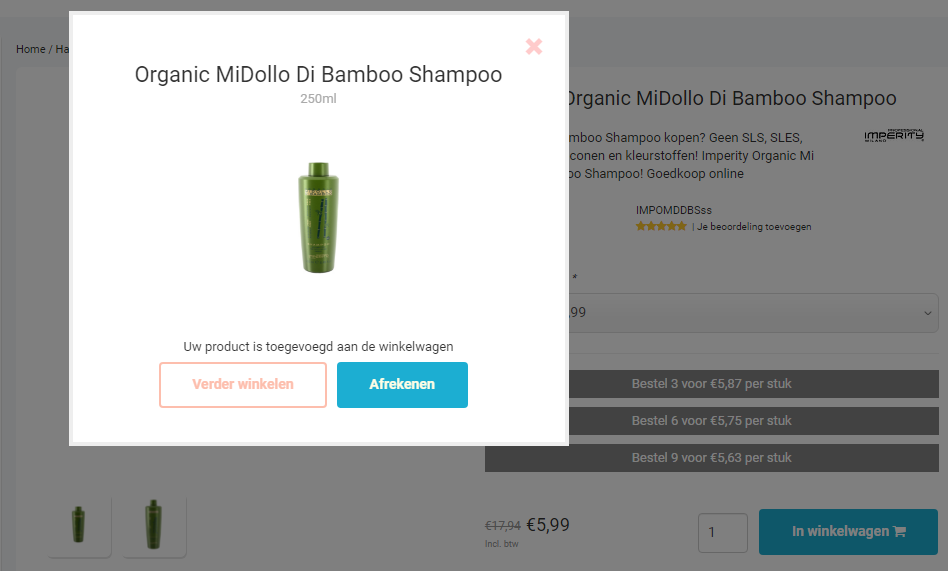Go to the Home breadcrumb link
Viewport: 948px width, 571px height.
tap(31, 49)
